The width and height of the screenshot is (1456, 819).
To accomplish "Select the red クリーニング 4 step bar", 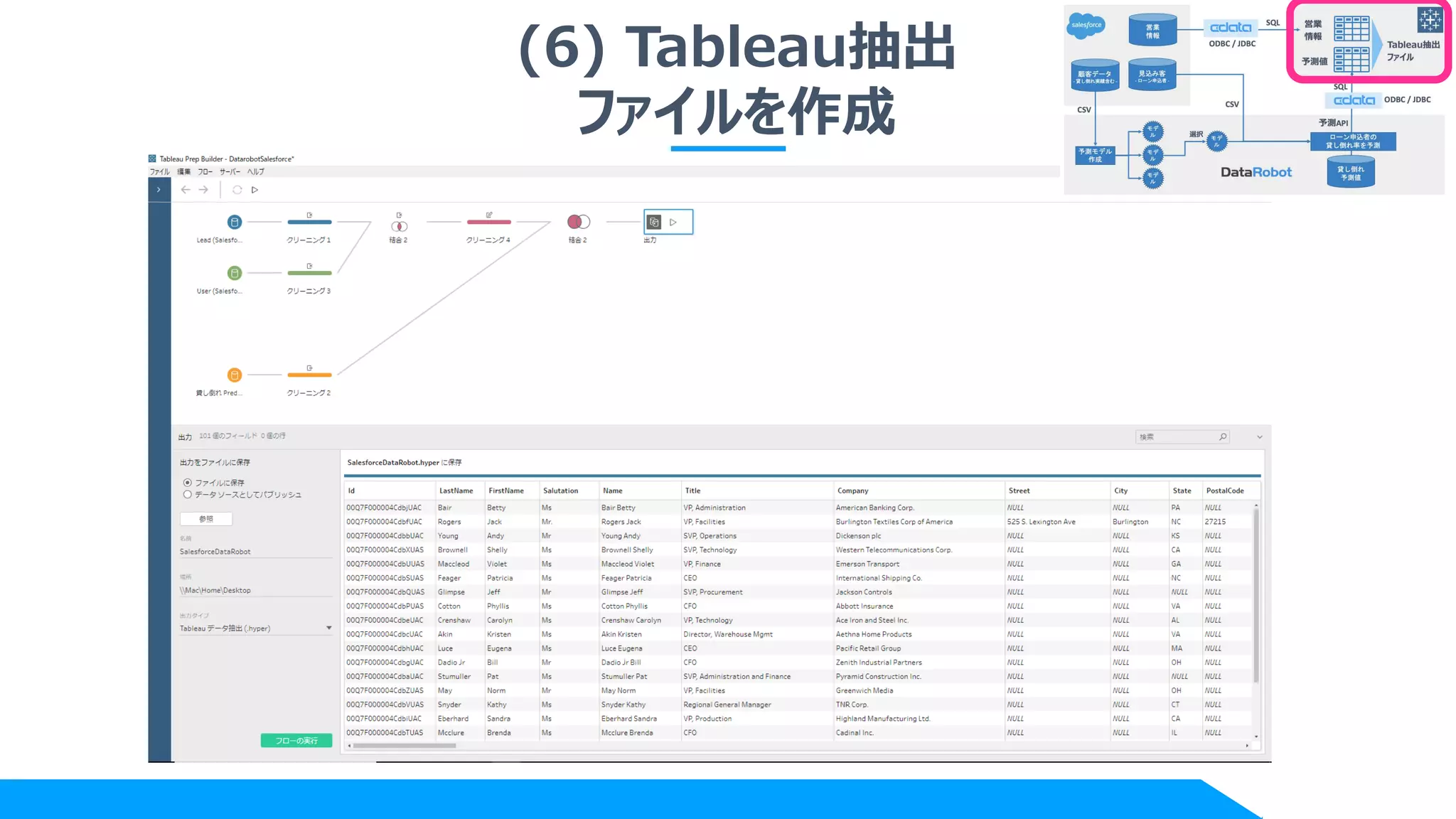I will point(488,223).
